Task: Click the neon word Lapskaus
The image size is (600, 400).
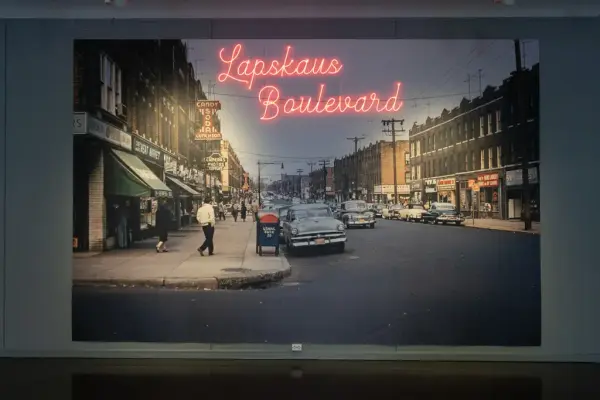Action: pos(279,67)
